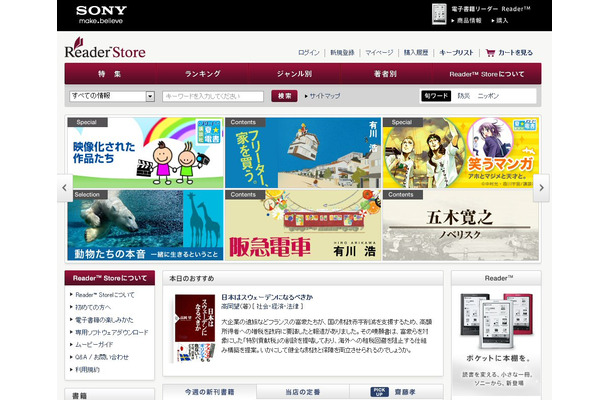Click the author 高岡望 link

click(x=230, y=307)
